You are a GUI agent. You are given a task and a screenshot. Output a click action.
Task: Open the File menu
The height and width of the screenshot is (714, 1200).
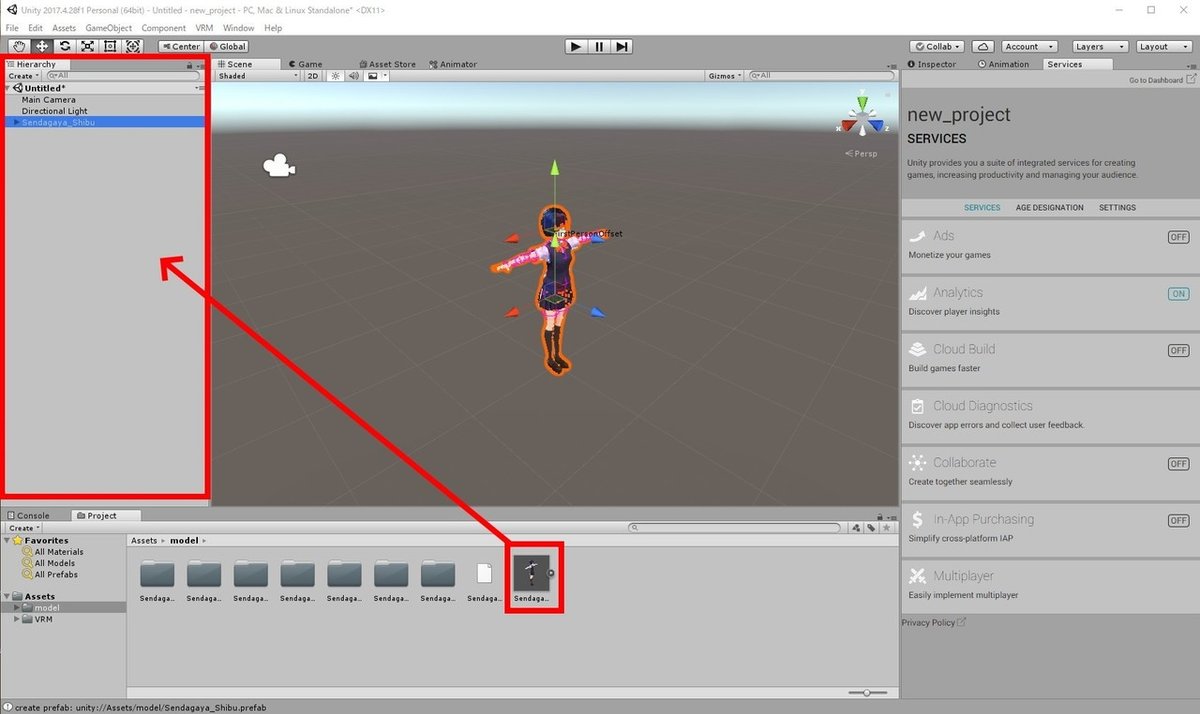[x=12, y=28]
